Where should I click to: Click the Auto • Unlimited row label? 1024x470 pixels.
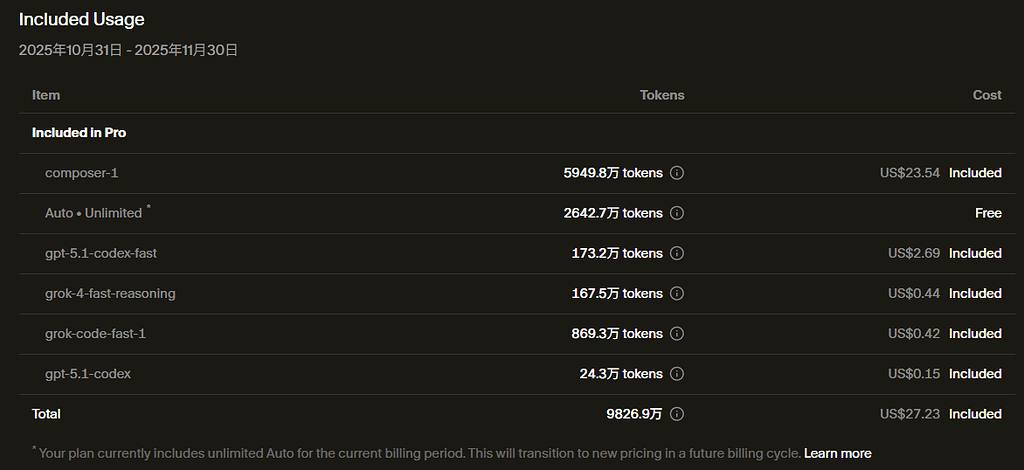[93, 213]
